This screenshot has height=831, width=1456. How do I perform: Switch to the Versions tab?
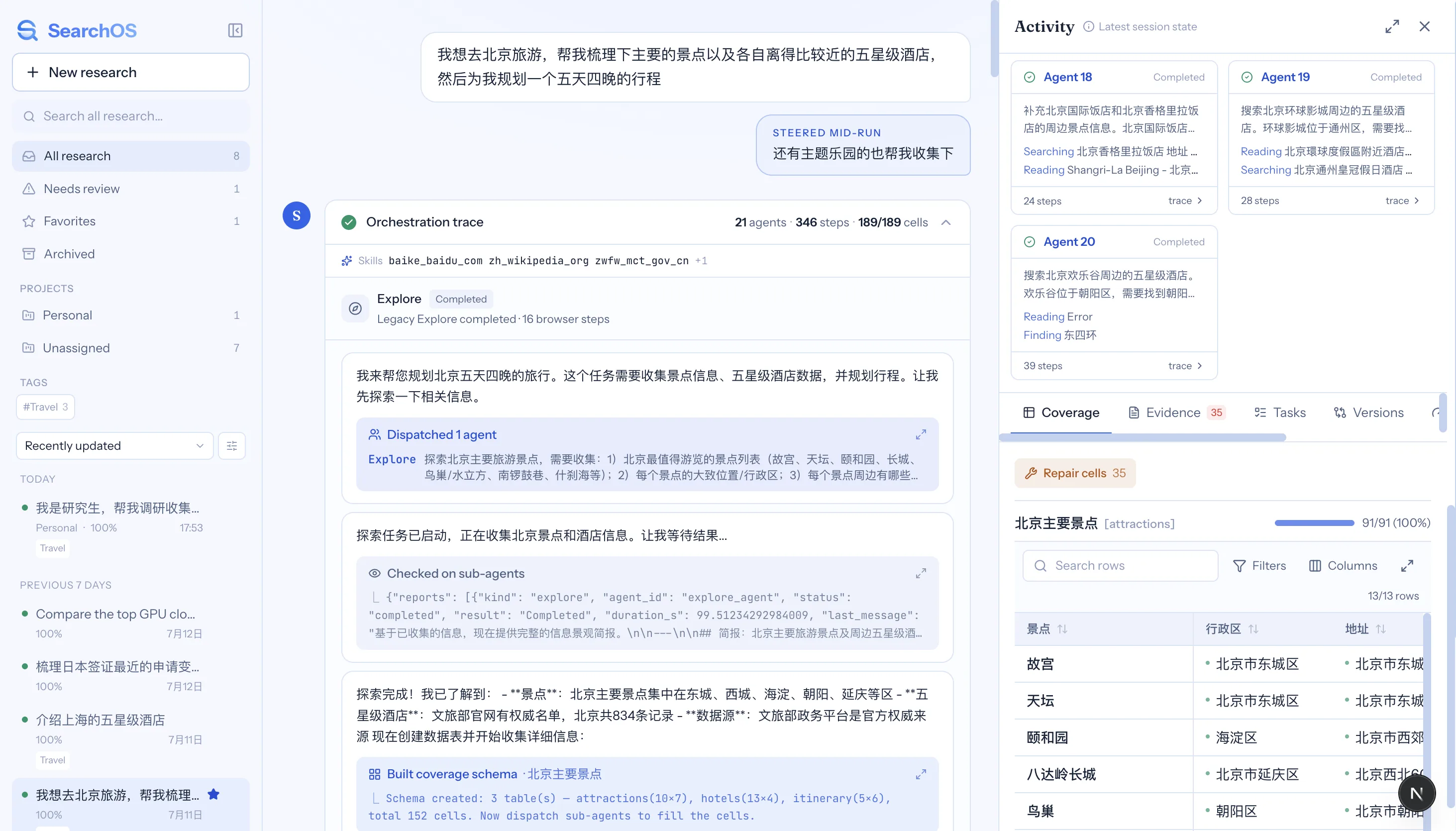coord(1368,413)
